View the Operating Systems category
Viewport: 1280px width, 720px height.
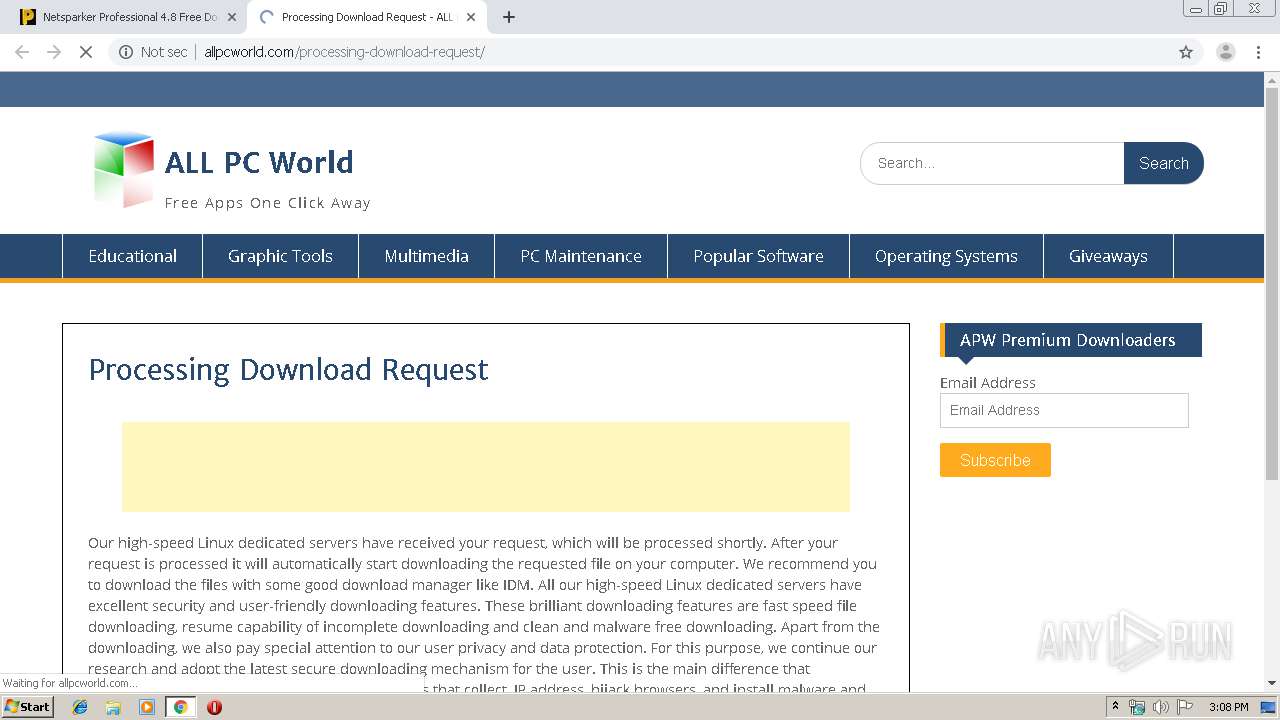946,256
